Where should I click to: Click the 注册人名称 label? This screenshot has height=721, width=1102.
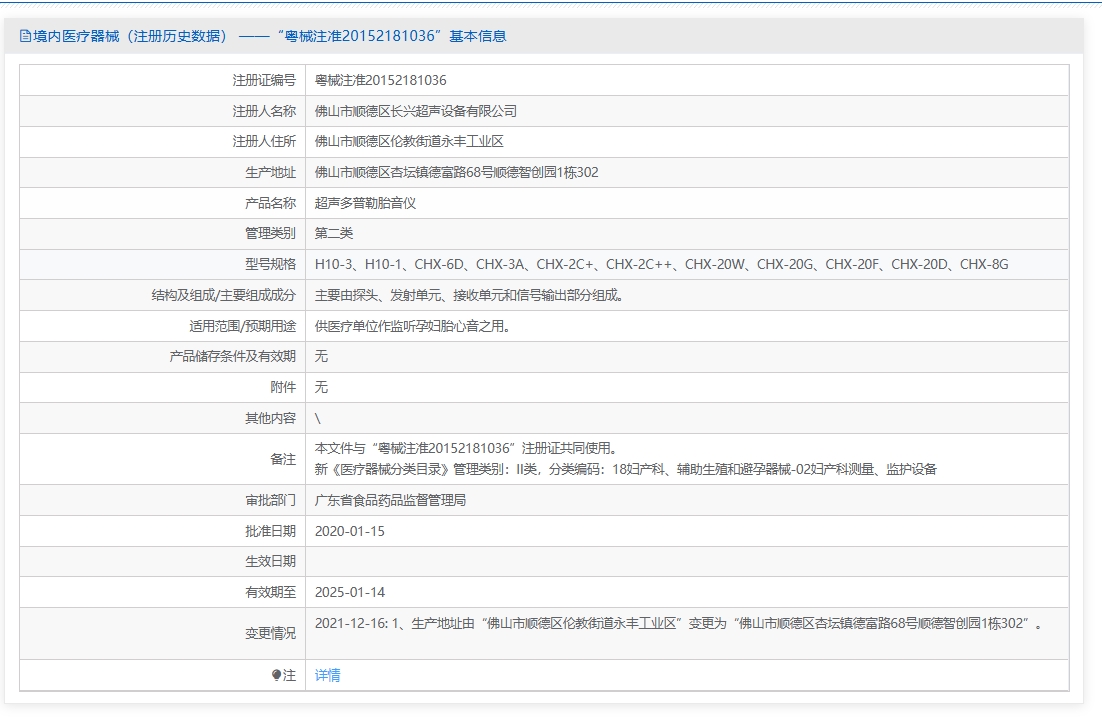click(x=264, y=111)
